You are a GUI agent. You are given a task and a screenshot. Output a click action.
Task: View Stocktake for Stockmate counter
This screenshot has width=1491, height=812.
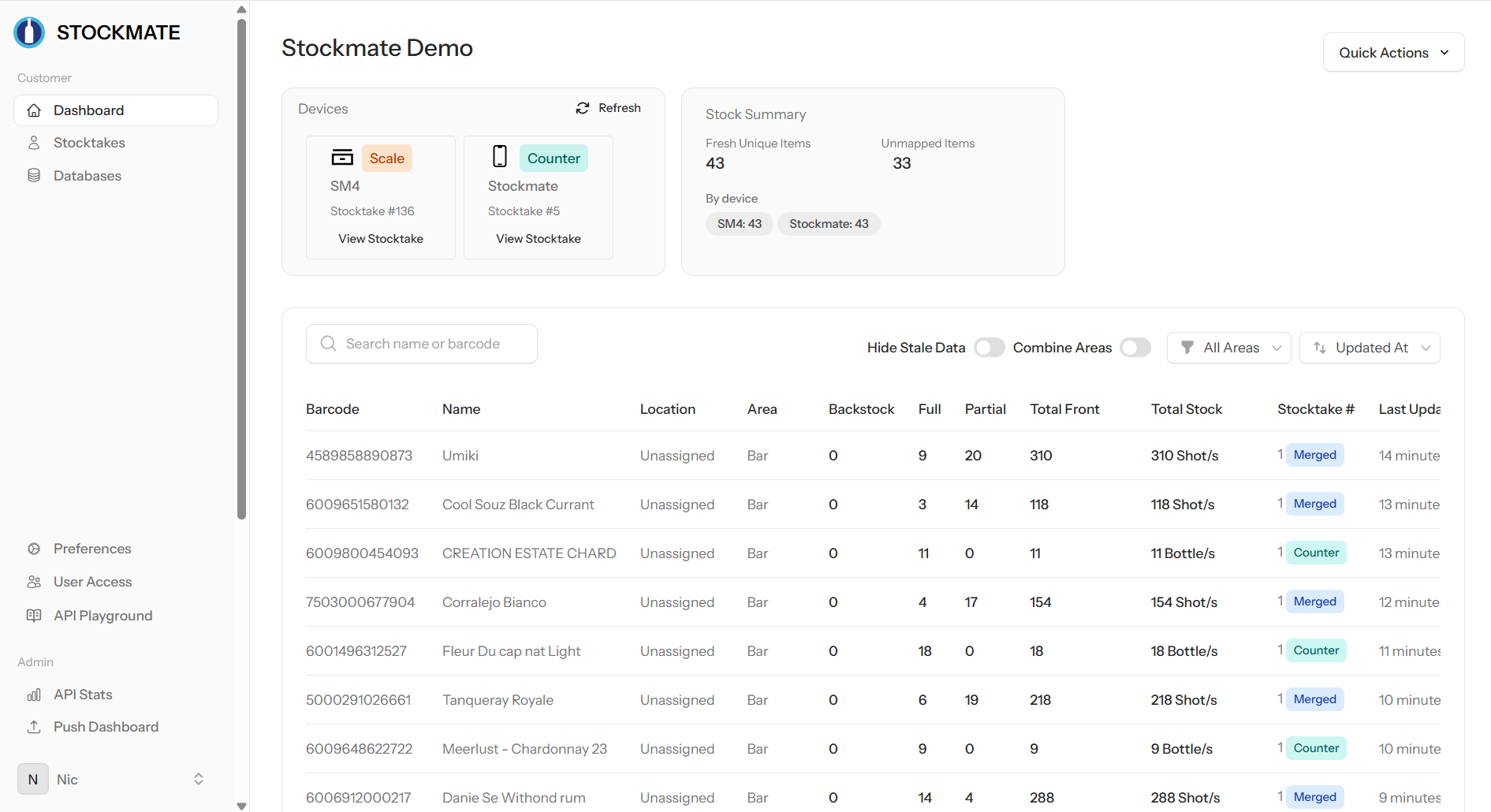coord(539,239)
